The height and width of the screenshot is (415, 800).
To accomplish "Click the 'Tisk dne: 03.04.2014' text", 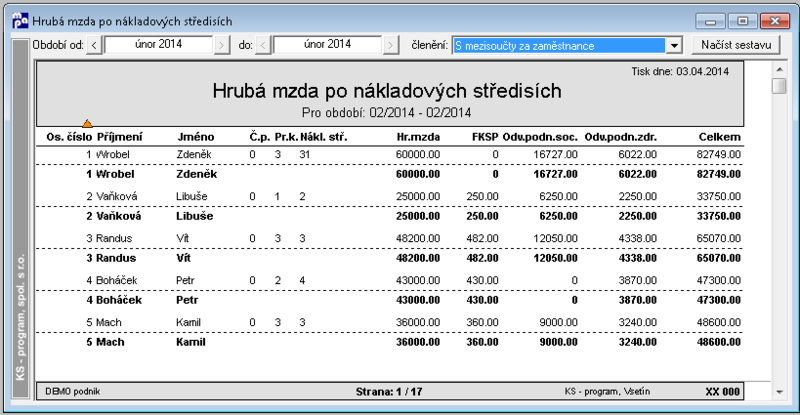I will (680, 71).
